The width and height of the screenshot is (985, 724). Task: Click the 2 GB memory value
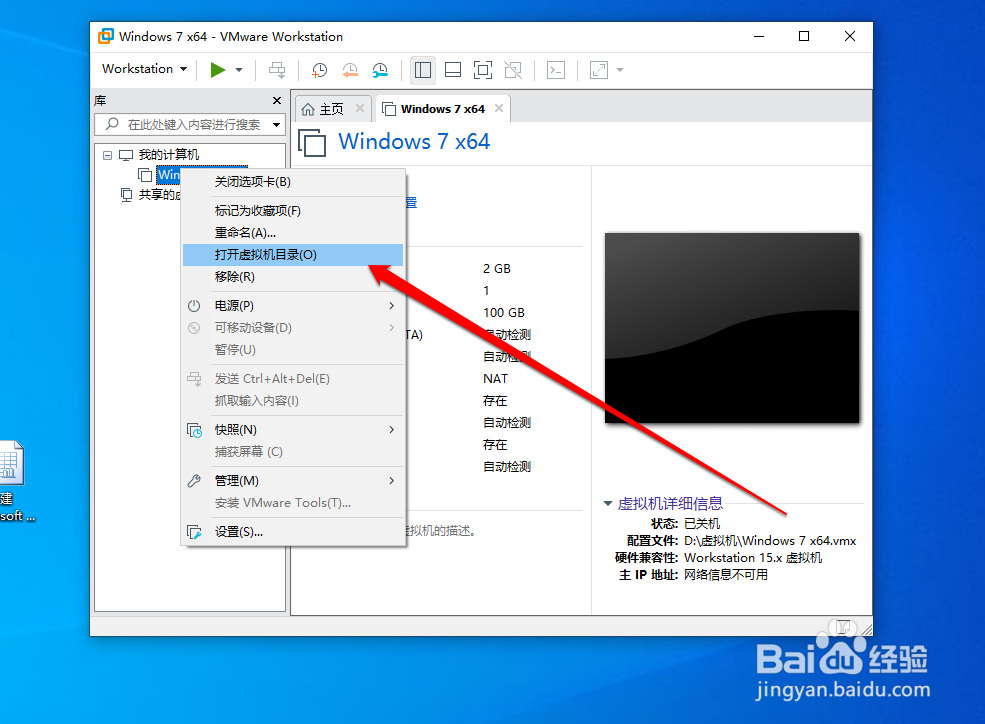coord(496,269)
